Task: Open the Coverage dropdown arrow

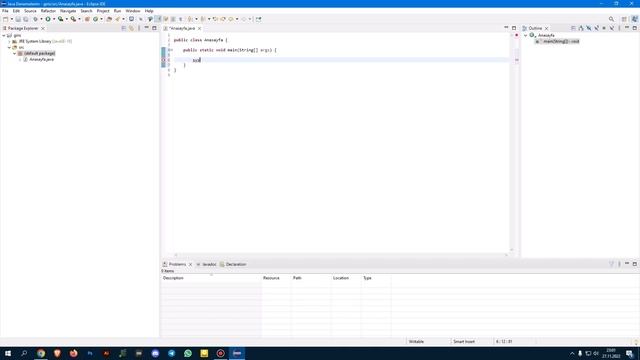Action: (67, 19)
